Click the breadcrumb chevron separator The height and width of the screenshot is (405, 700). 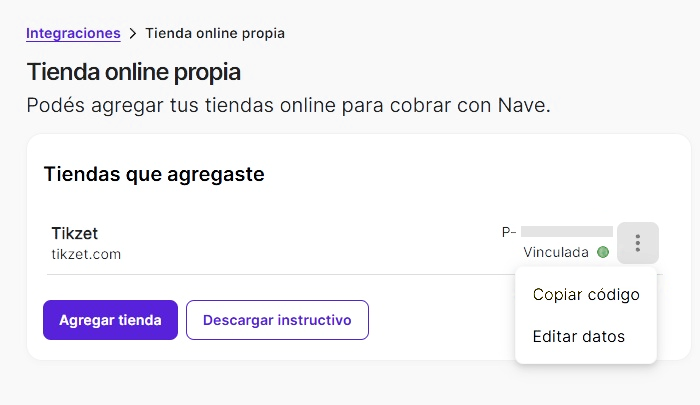(133, 33)
